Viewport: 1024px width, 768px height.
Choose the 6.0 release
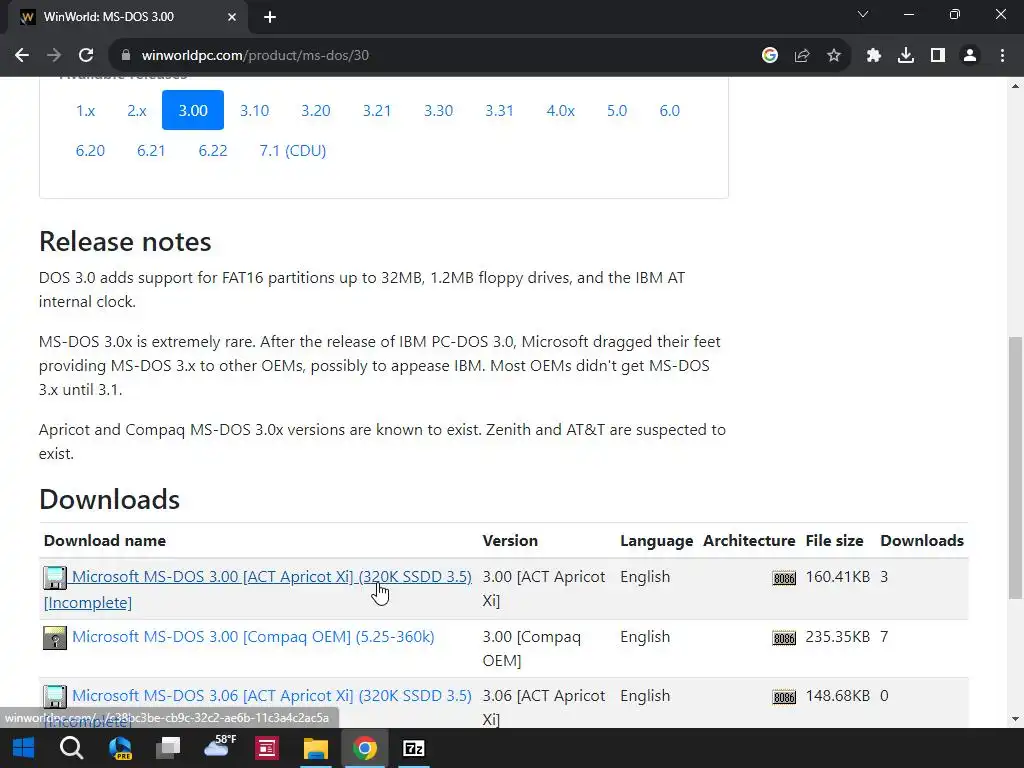pyautogui.click(x=669, y=110)
